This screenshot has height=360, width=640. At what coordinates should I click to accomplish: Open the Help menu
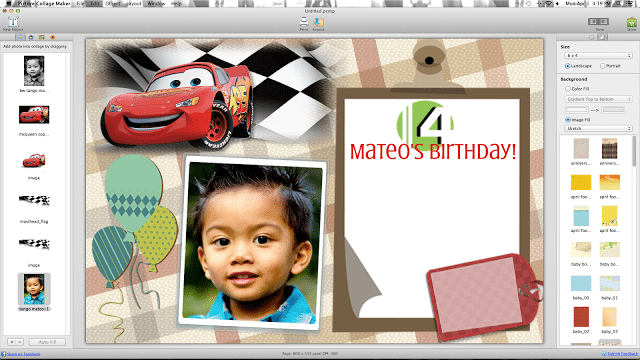pyautogui.click(x=176, y=3)
